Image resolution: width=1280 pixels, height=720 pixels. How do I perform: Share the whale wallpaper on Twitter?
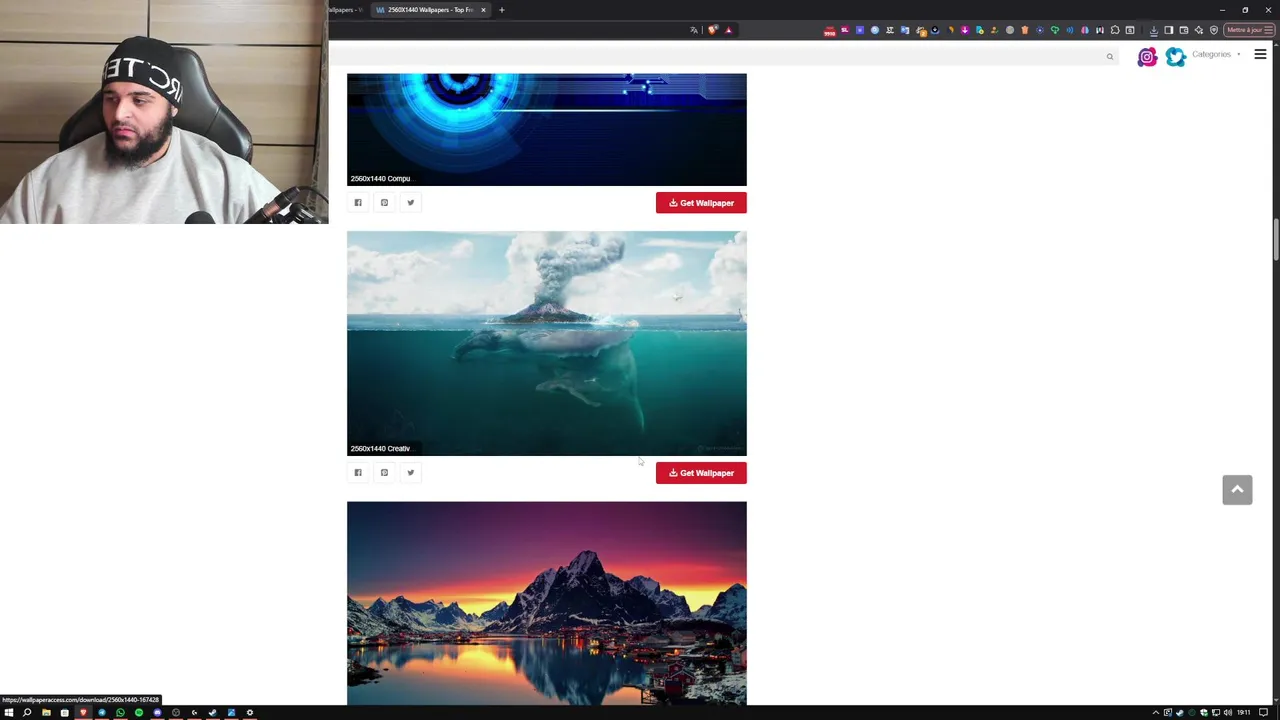(x=410, y=473)
